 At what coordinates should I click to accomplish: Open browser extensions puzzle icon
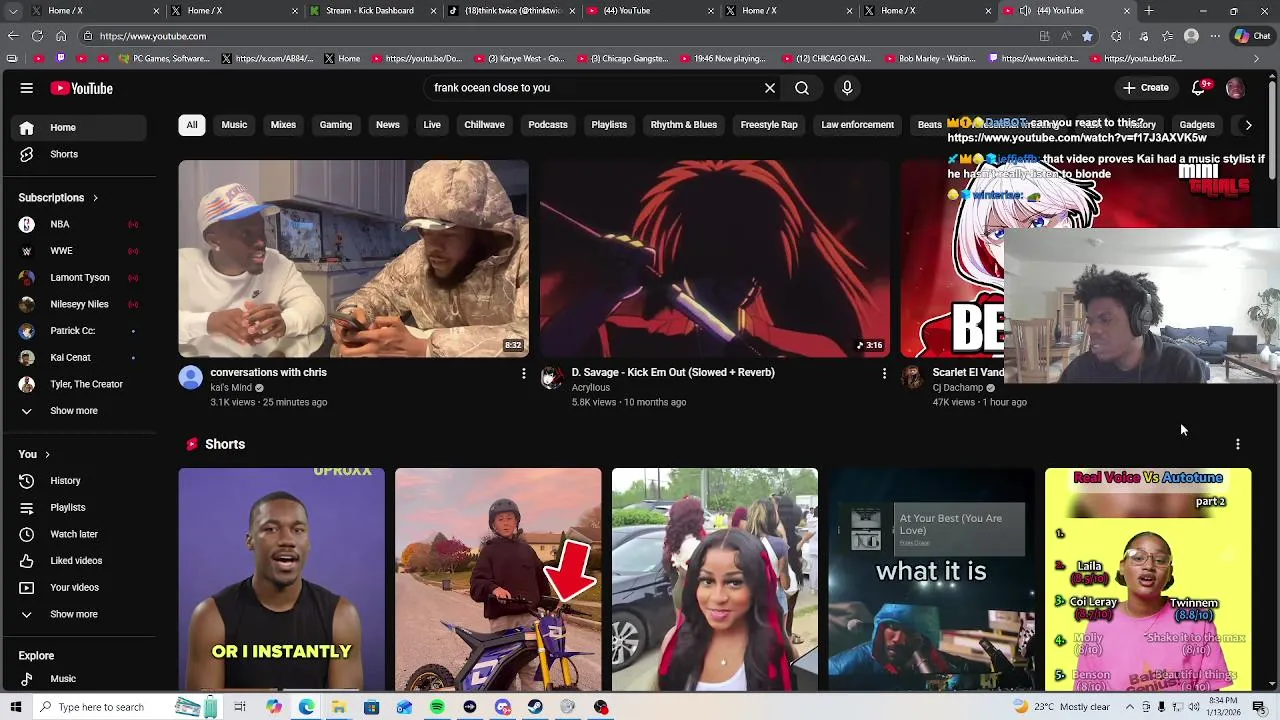[x=1116, y=36]
